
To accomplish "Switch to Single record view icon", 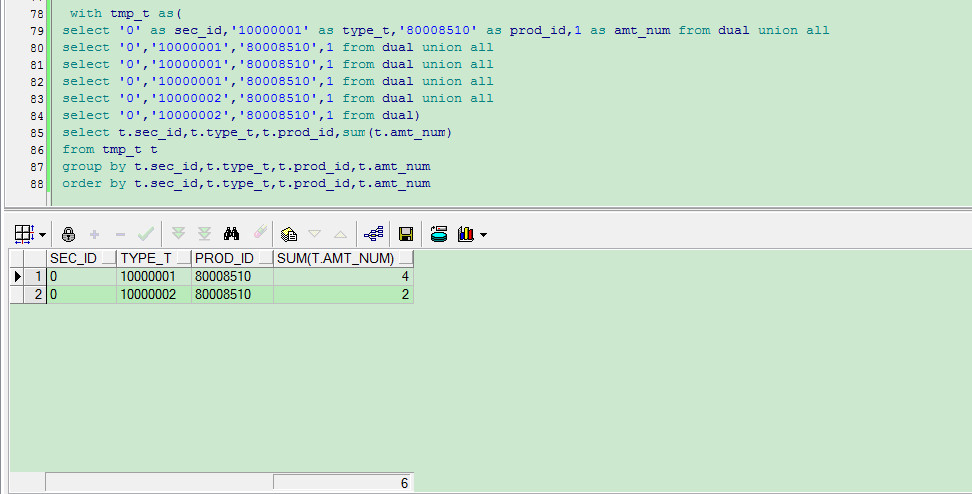I will tap(289, 234).
